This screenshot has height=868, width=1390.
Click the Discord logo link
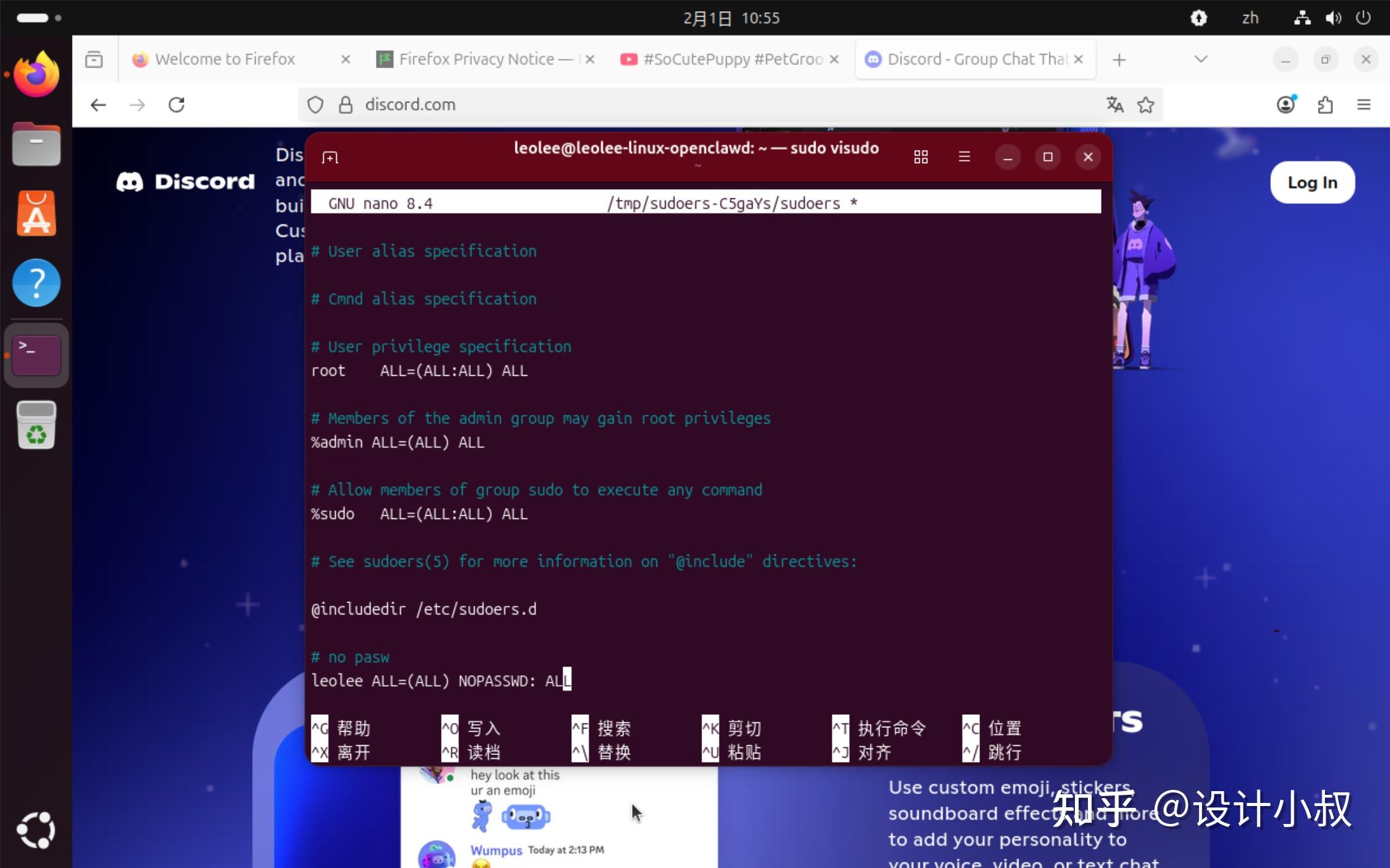click(185, 182)
